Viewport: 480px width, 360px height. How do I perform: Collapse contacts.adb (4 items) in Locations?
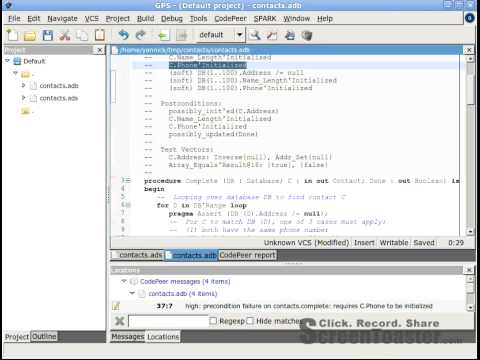tap(132, 293)
